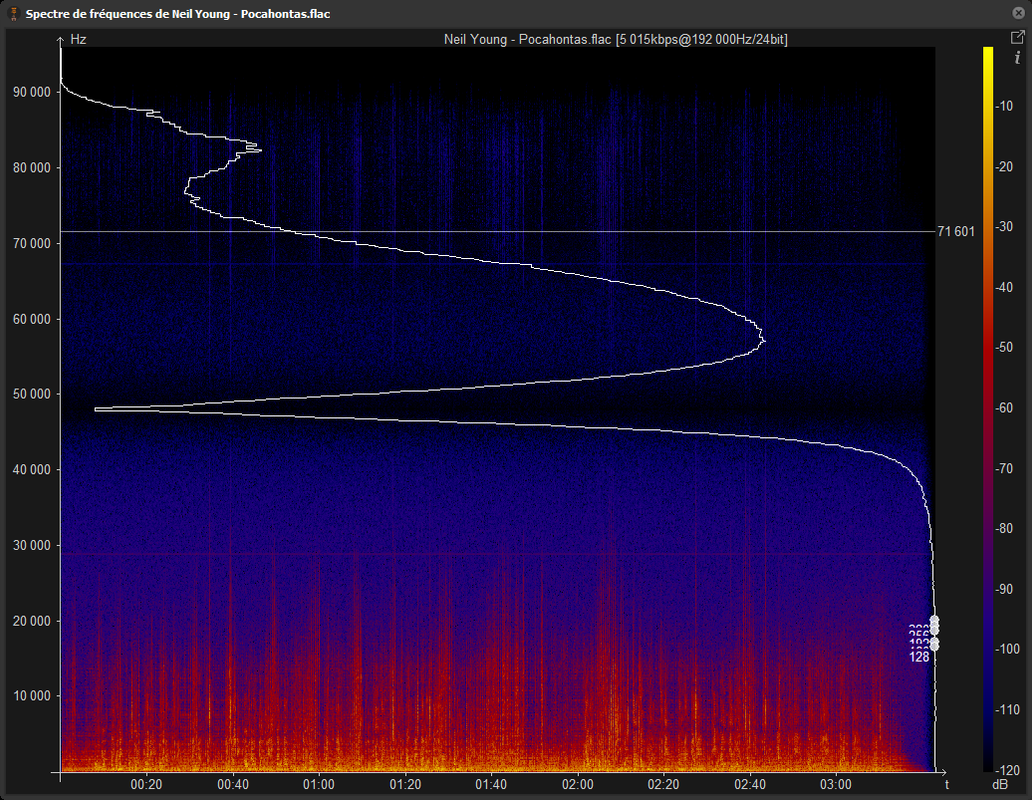Click the '03:00' time label
This screenshot has height=800, width=1032.
point(836,784)
